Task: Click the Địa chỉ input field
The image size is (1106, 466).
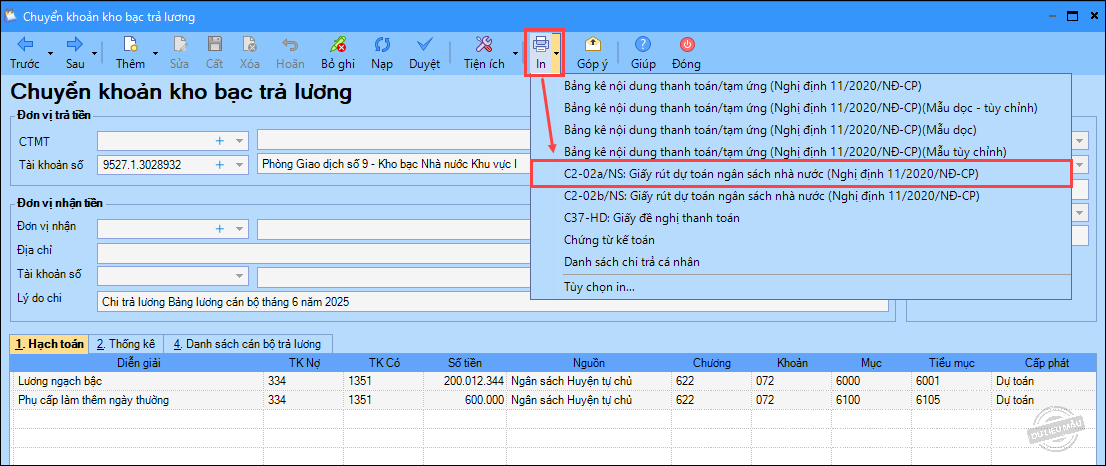Action: tap(314, 252)
